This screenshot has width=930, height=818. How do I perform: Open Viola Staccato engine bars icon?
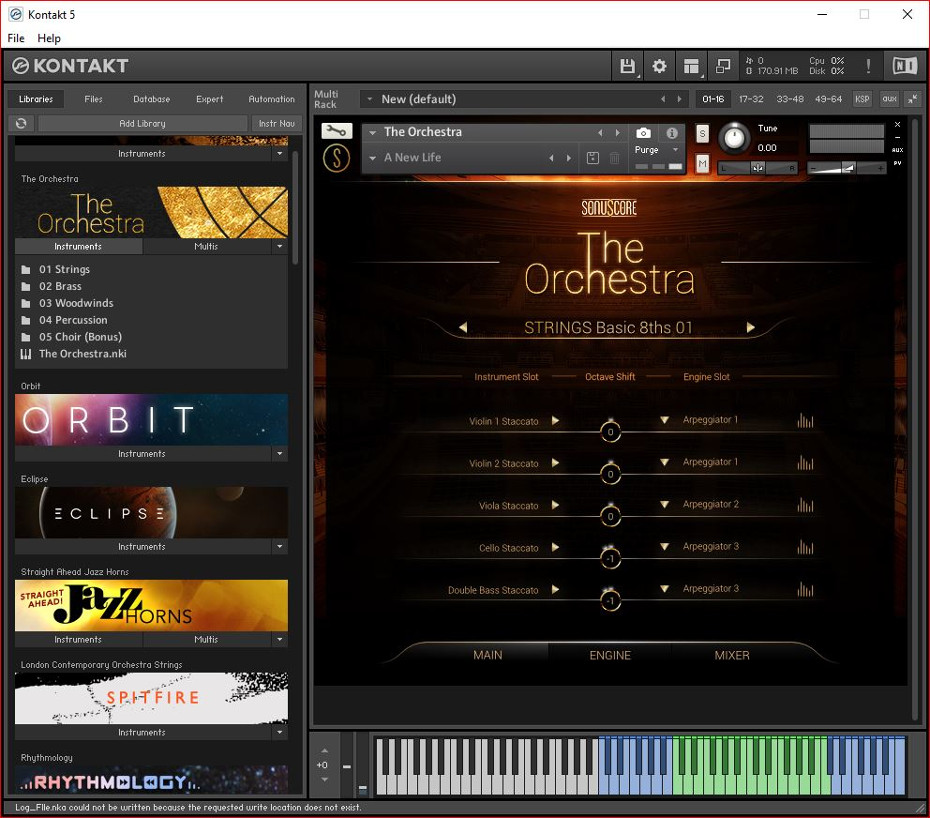pyautogui.click(x=805, y=505)
